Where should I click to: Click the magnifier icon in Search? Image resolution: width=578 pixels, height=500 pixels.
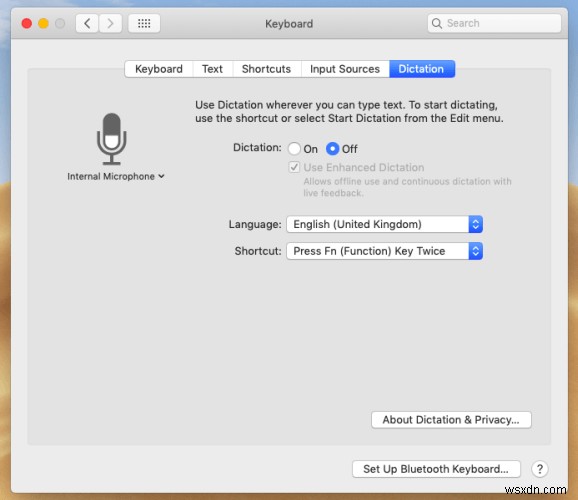437,23
